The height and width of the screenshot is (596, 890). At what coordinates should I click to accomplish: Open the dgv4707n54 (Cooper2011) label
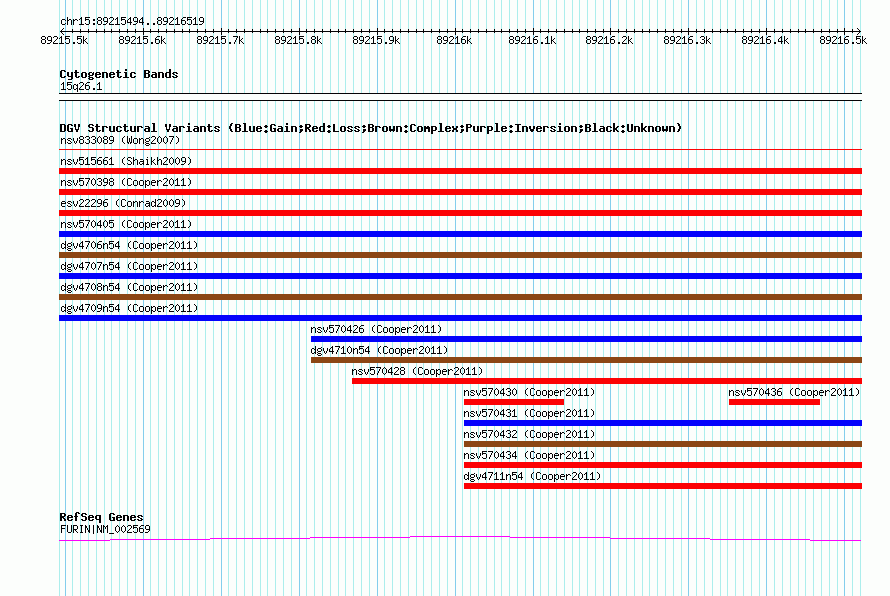129,266
